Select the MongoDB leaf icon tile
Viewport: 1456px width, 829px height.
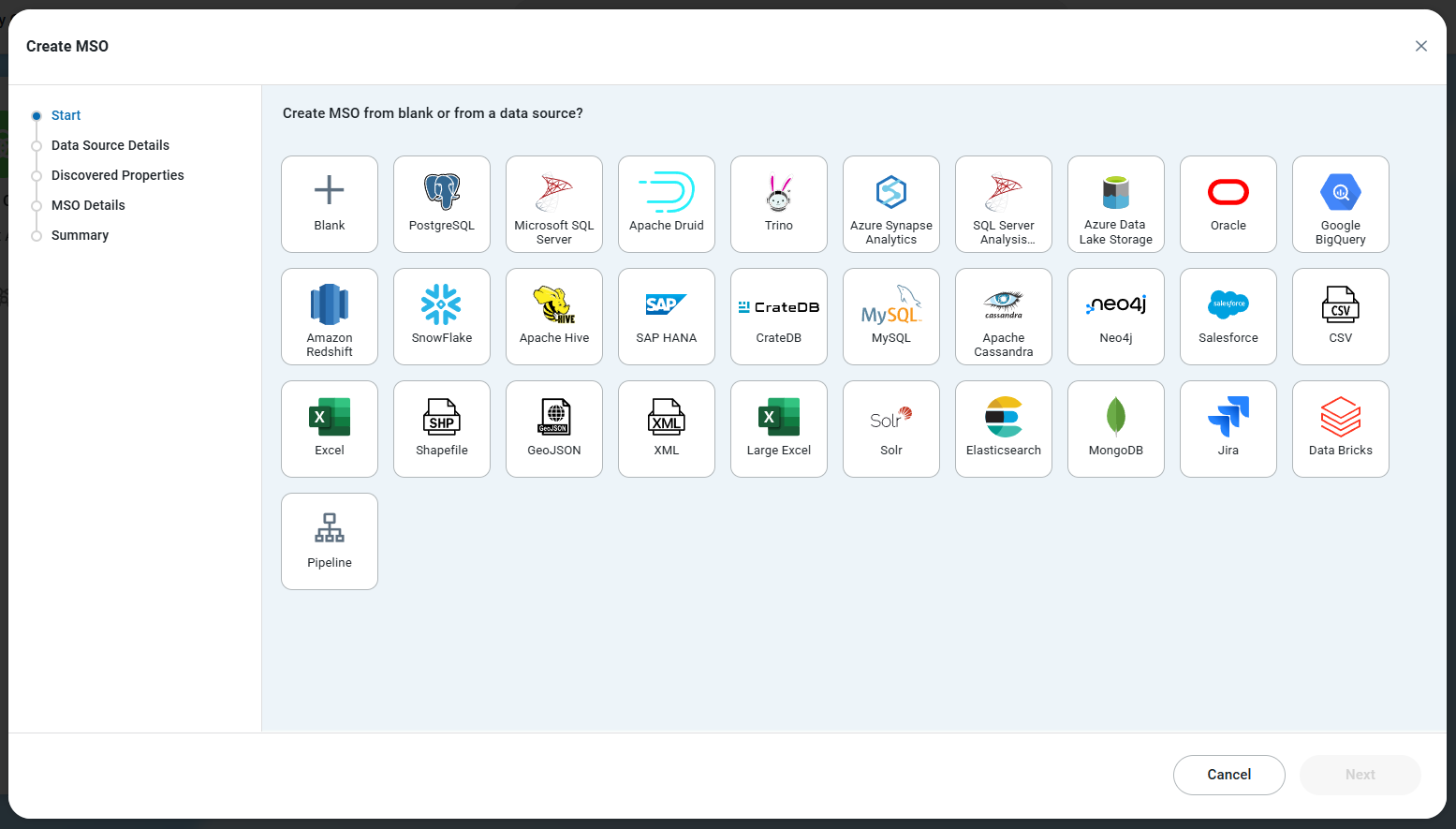[1116, 429]
